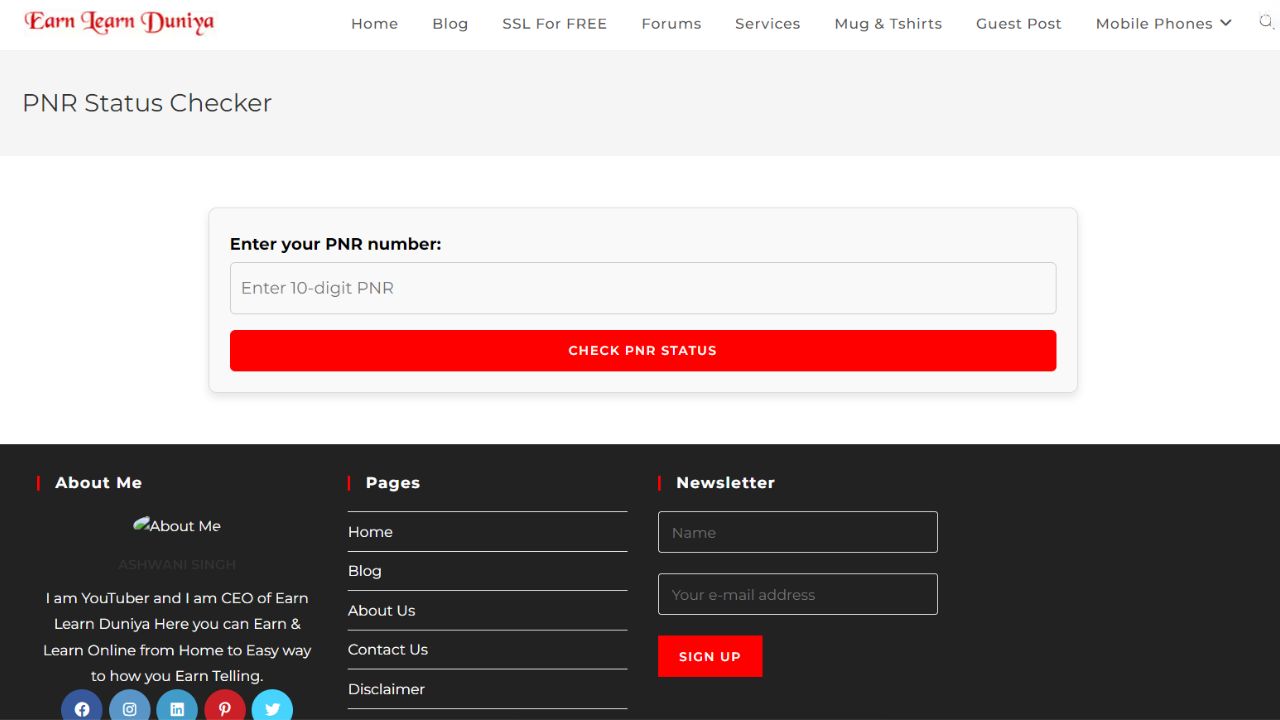Open the Home link in footer Pages
Screen dimensions: 1280x720
(x=370, y=532)
